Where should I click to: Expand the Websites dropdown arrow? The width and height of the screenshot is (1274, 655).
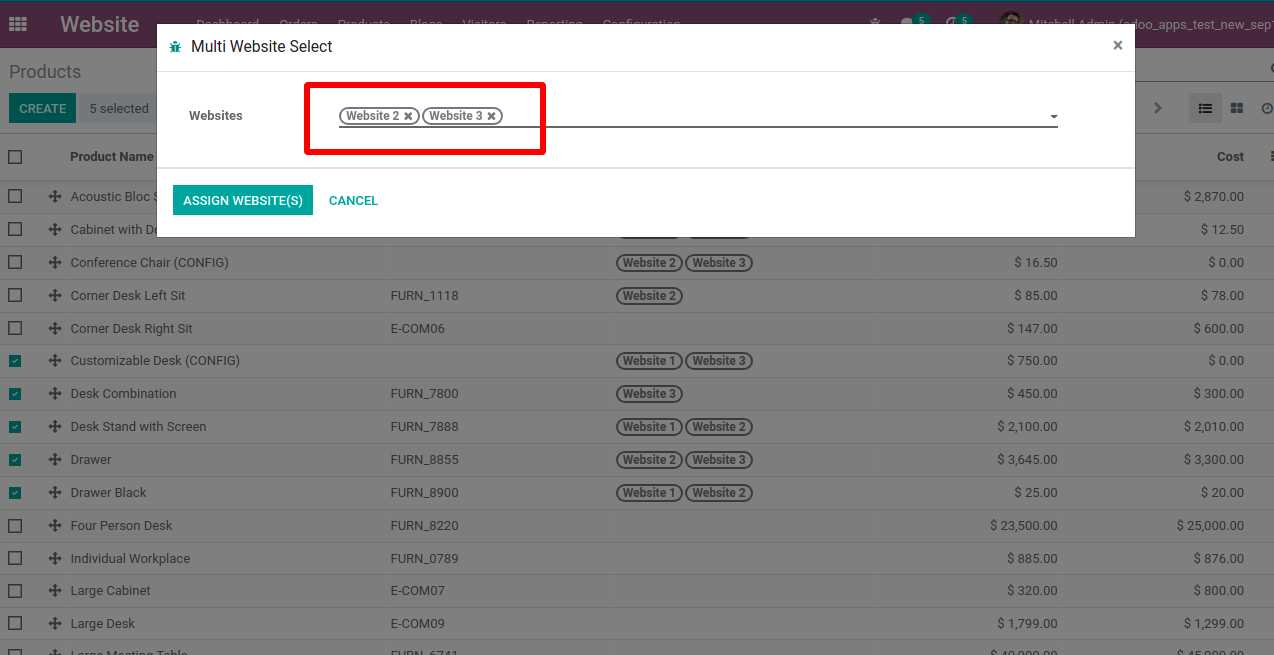pyautogui.click(x=1053, y=117)
